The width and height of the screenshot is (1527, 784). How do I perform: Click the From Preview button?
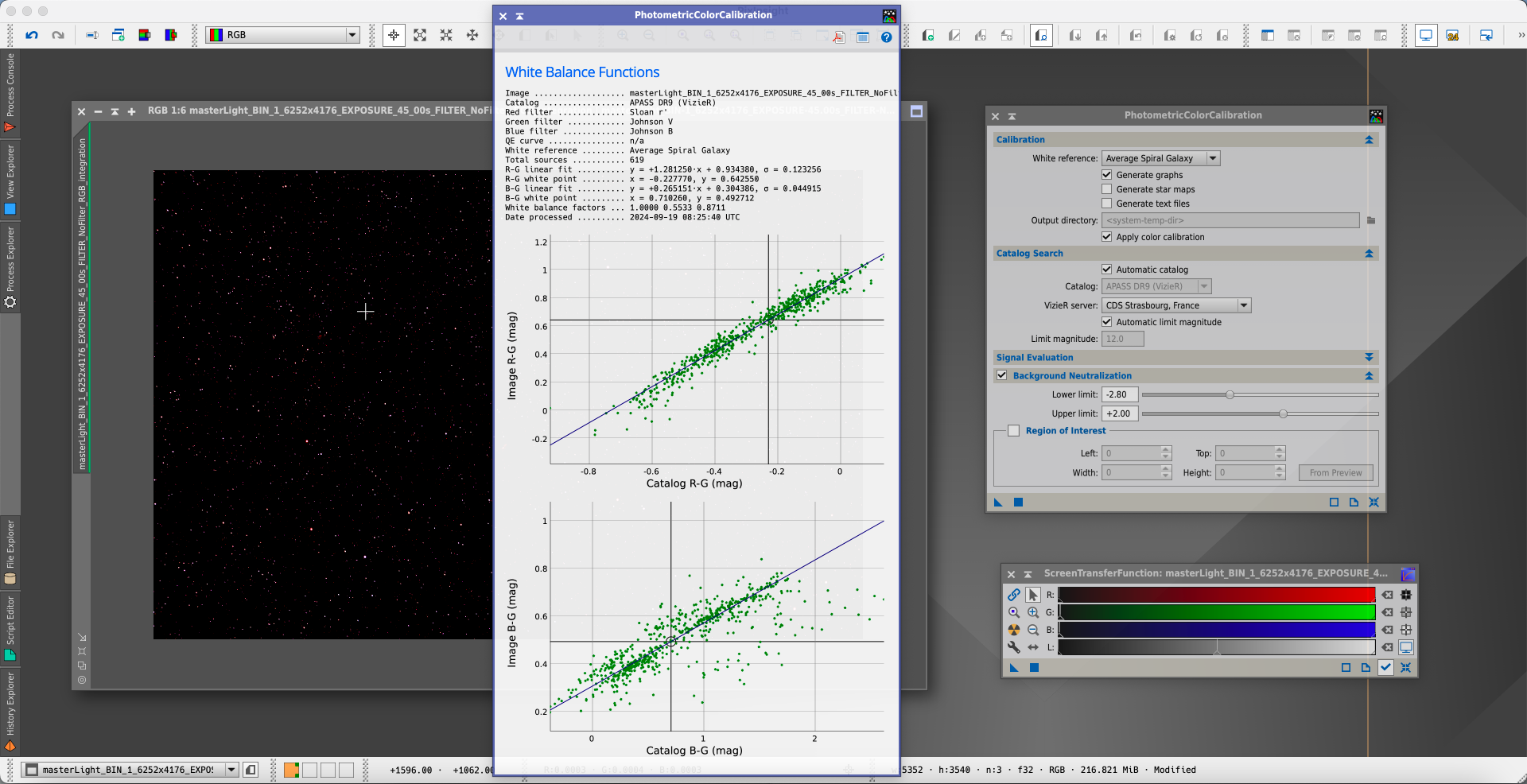click(1336, 473)
